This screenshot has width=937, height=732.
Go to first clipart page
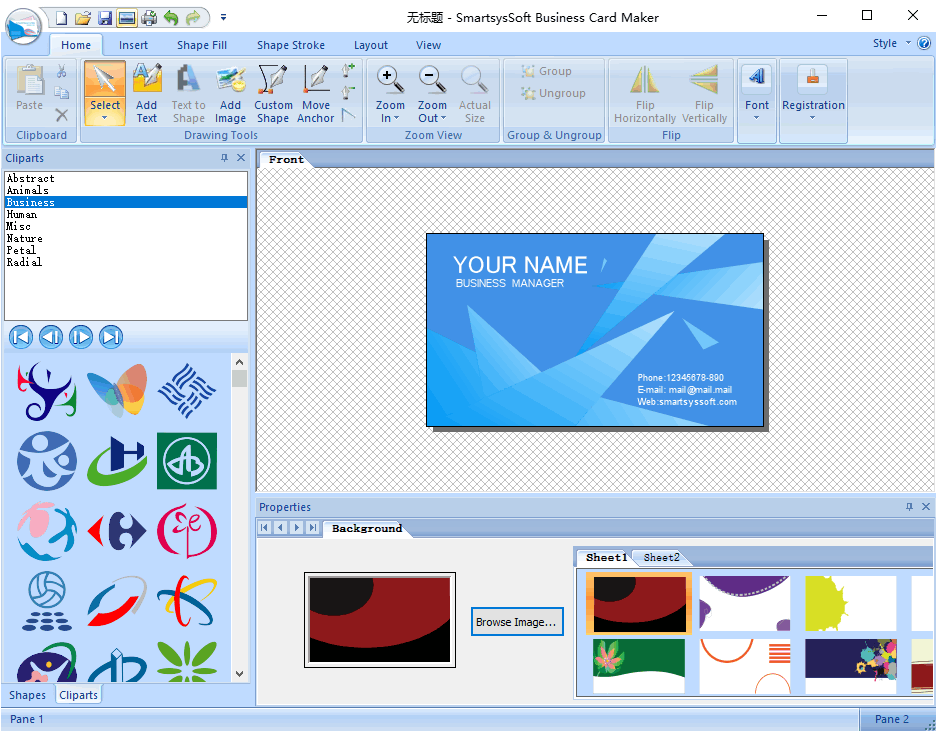tap(21, 337)
